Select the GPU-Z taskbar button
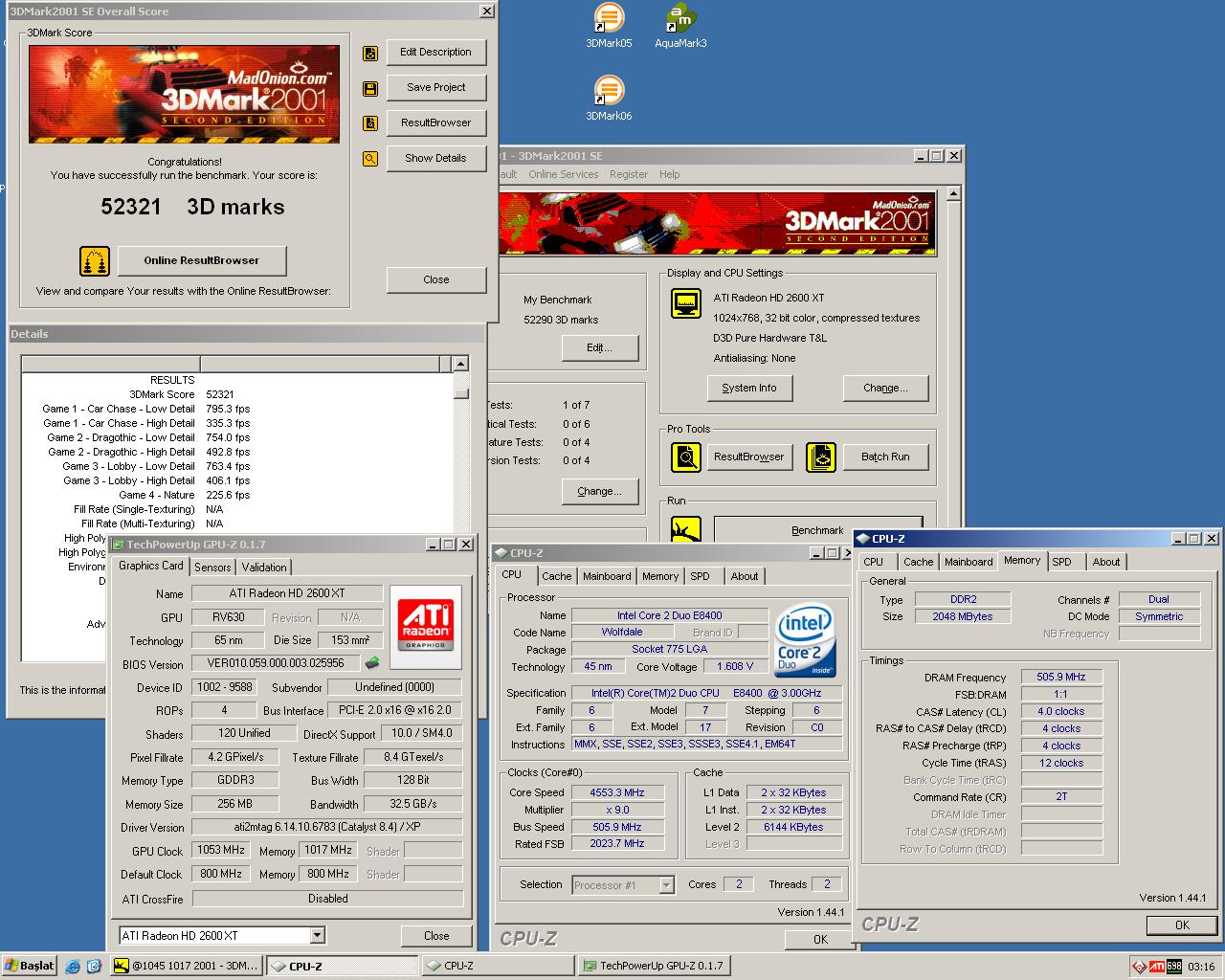 pyautogui.click(x=654, y=966)
